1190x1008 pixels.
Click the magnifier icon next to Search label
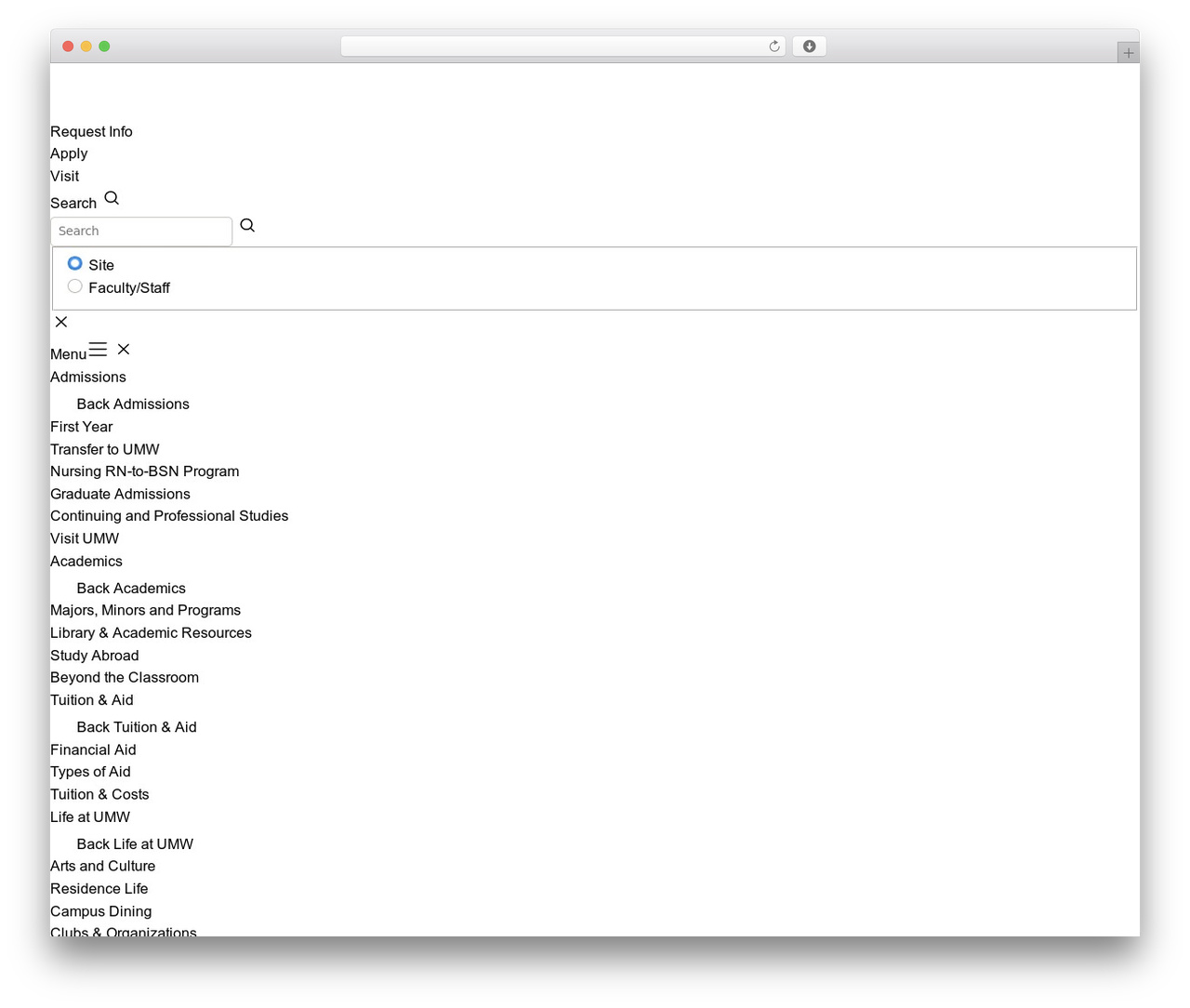click(112, 198)
